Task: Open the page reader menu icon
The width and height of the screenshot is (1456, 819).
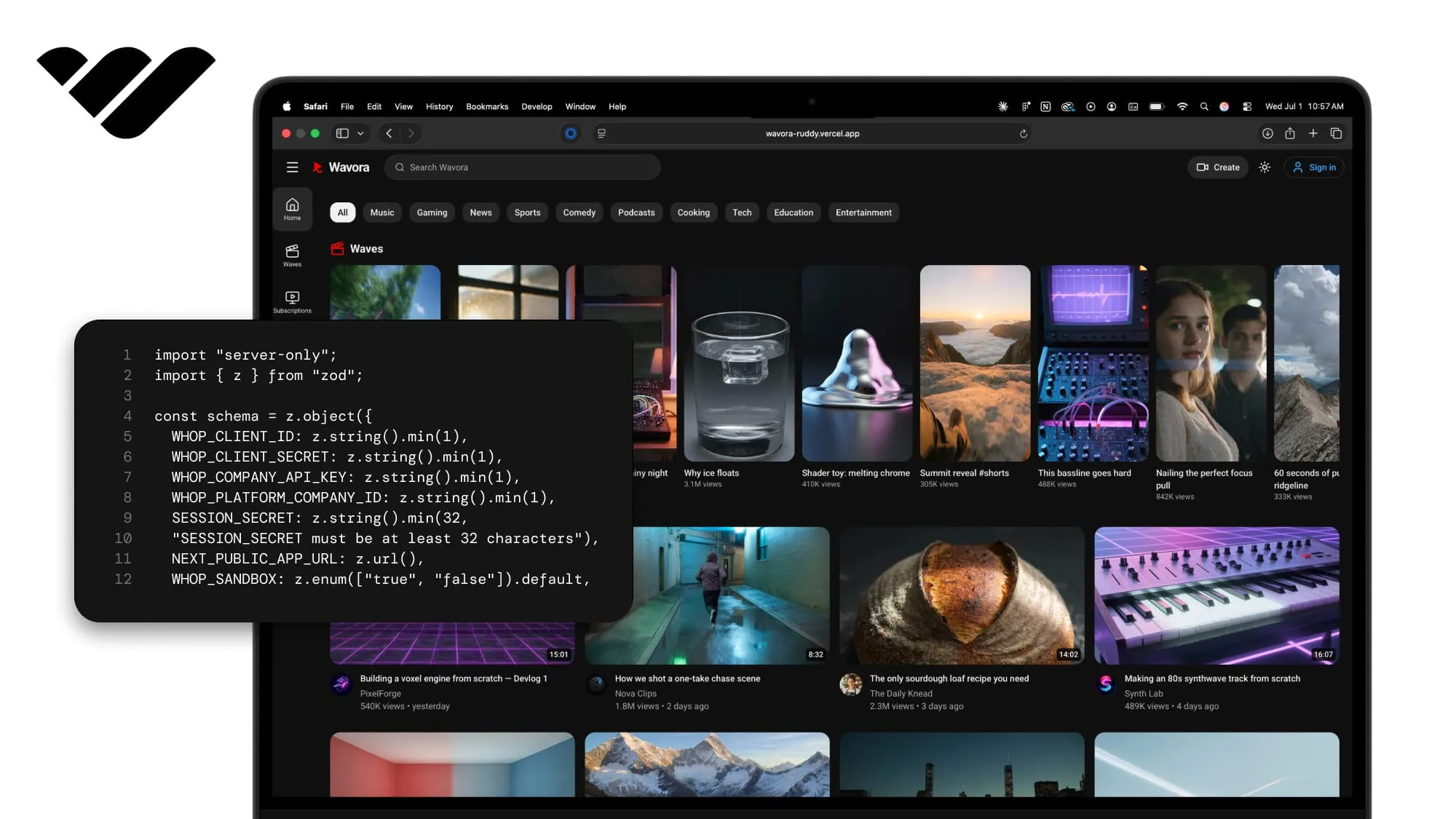Action: (601, 133)
